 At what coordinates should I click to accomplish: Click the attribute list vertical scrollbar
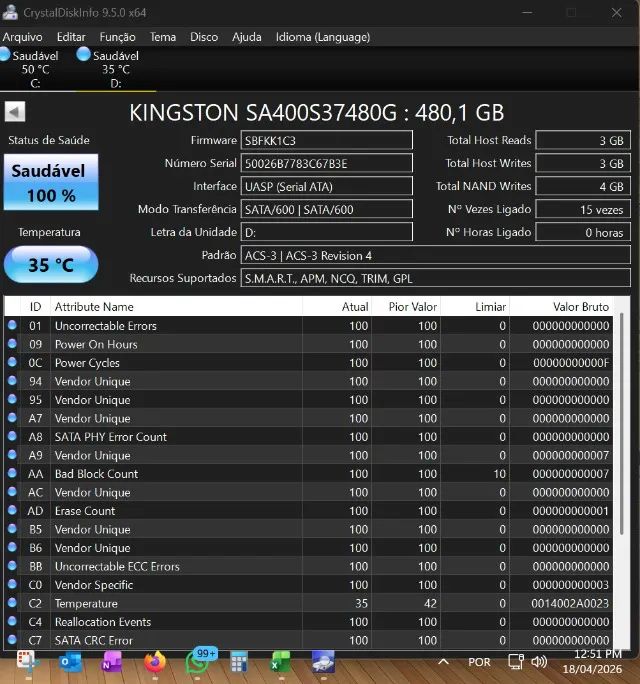coord(622,423)
